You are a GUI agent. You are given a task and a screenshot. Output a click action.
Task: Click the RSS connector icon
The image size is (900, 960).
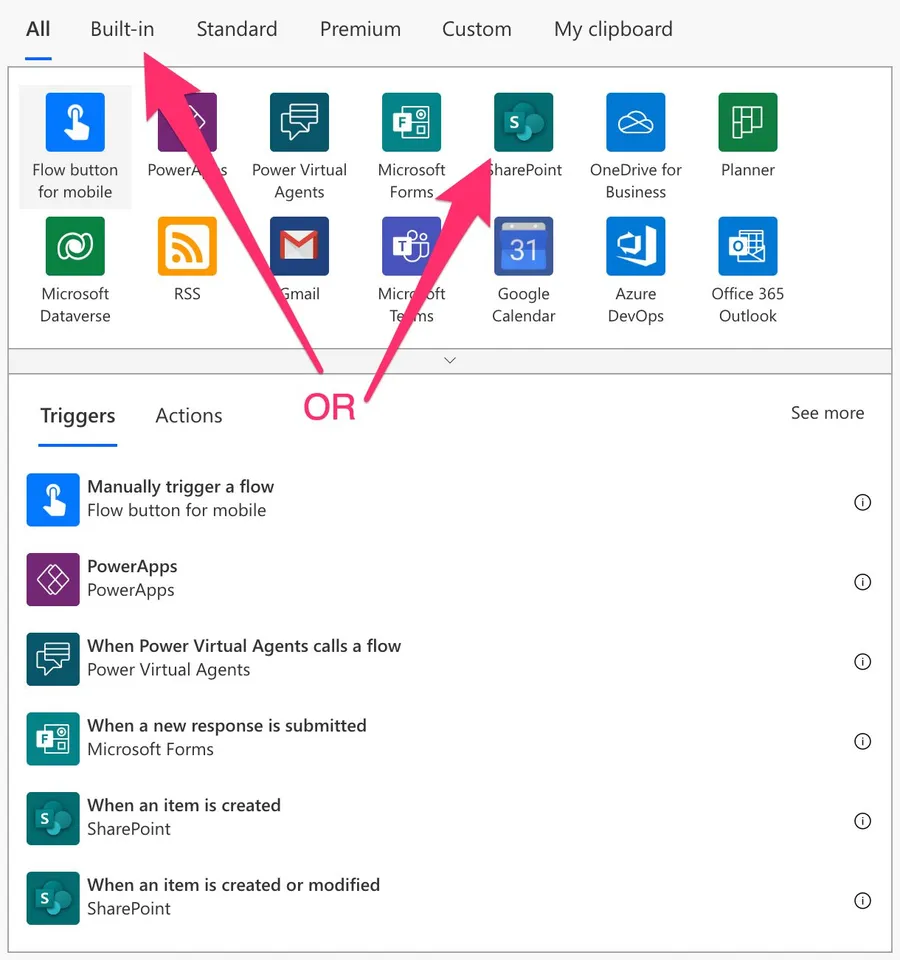(x=187, y=246)
